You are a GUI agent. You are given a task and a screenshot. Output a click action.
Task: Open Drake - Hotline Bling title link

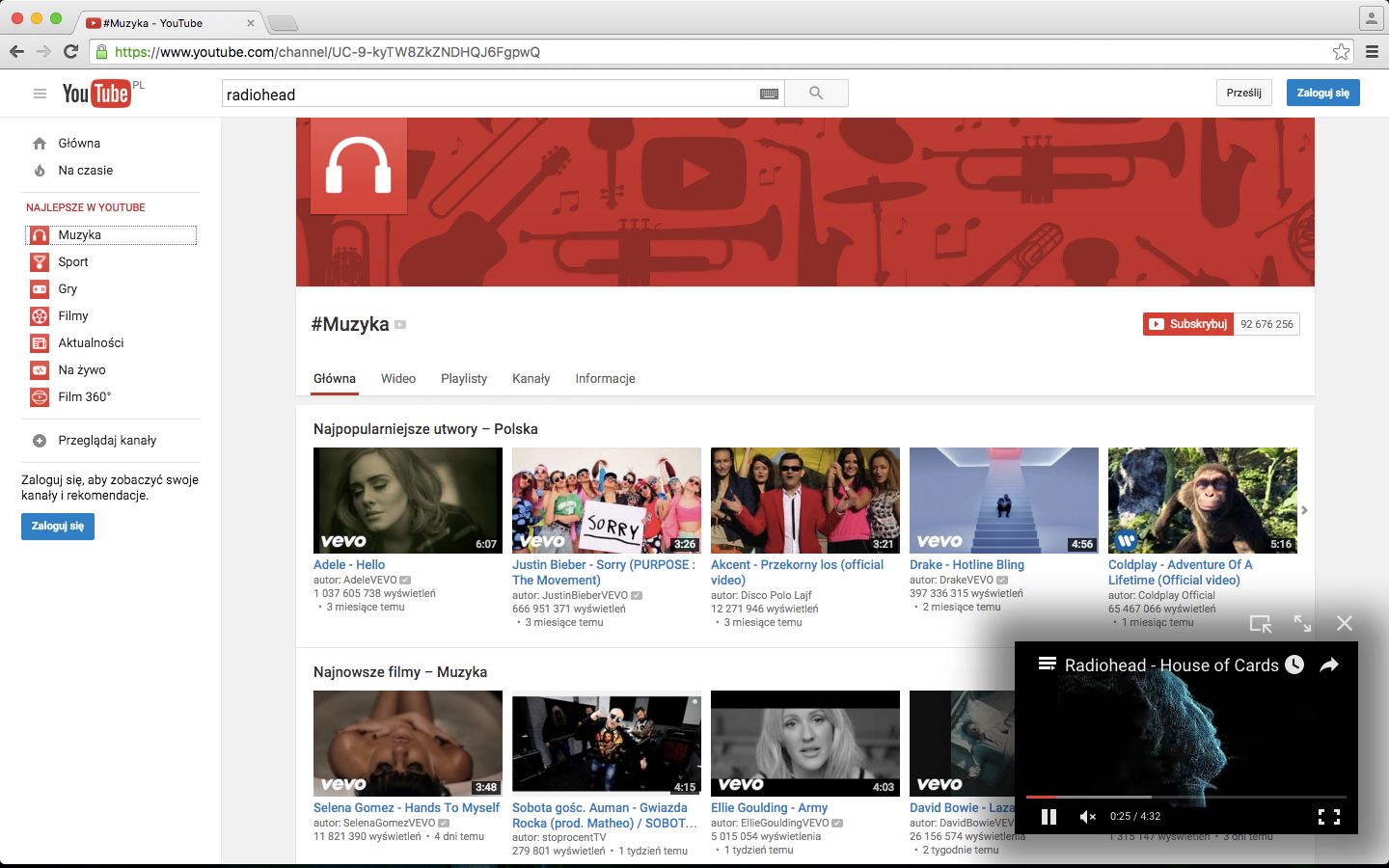point(967,565)
